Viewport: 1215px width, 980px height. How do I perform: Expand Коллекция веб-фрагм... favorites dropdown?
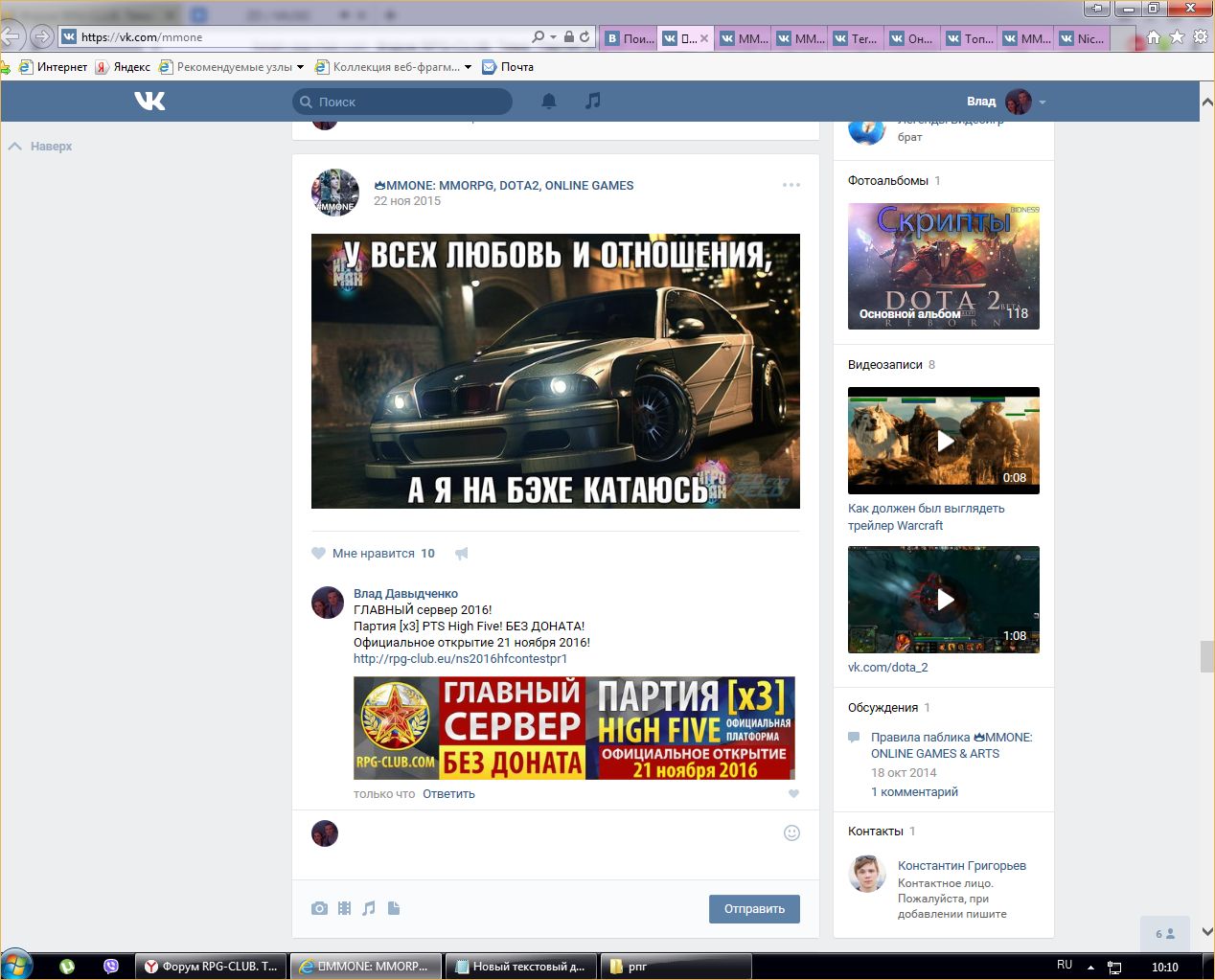[x=468, y=67]
